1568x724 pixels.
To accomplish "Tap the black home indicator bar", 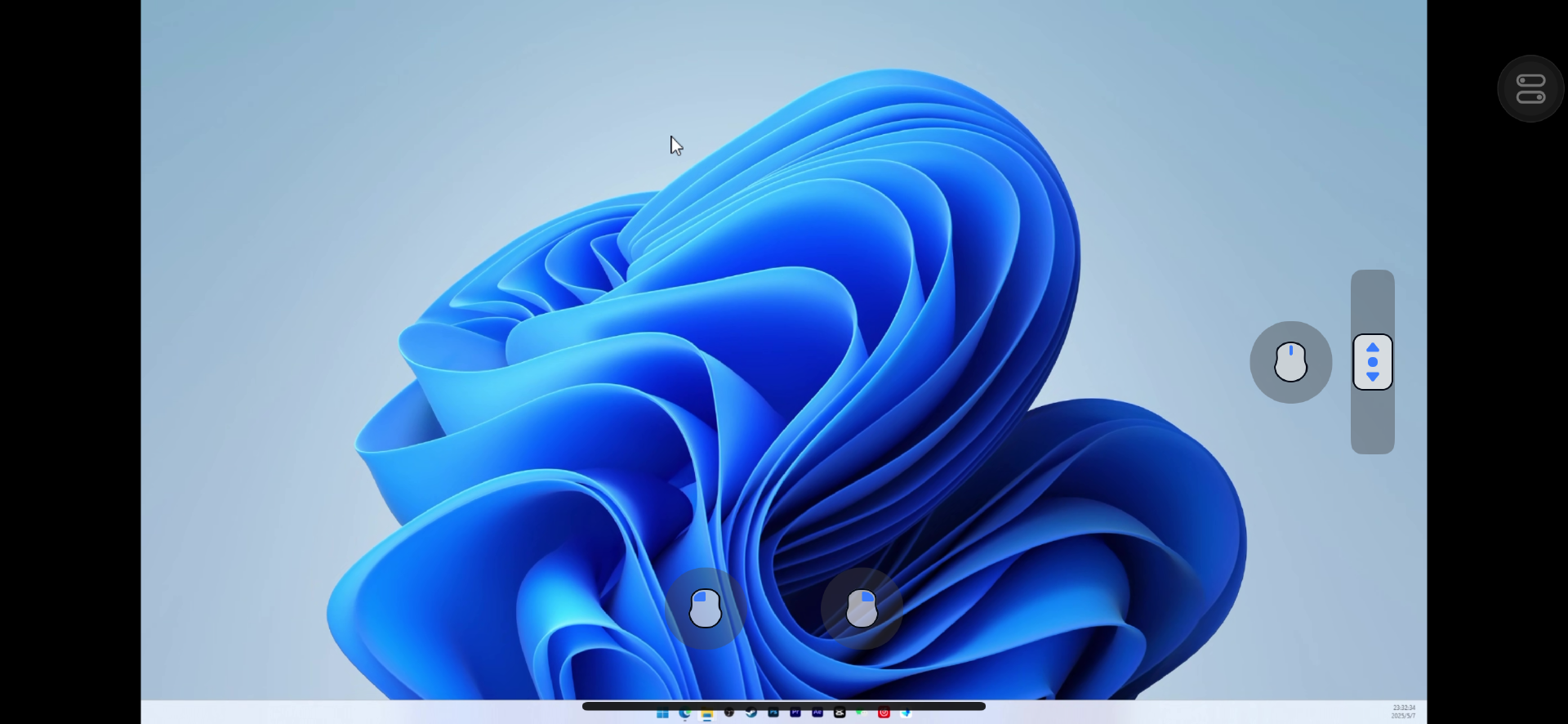I will point(784,706).
